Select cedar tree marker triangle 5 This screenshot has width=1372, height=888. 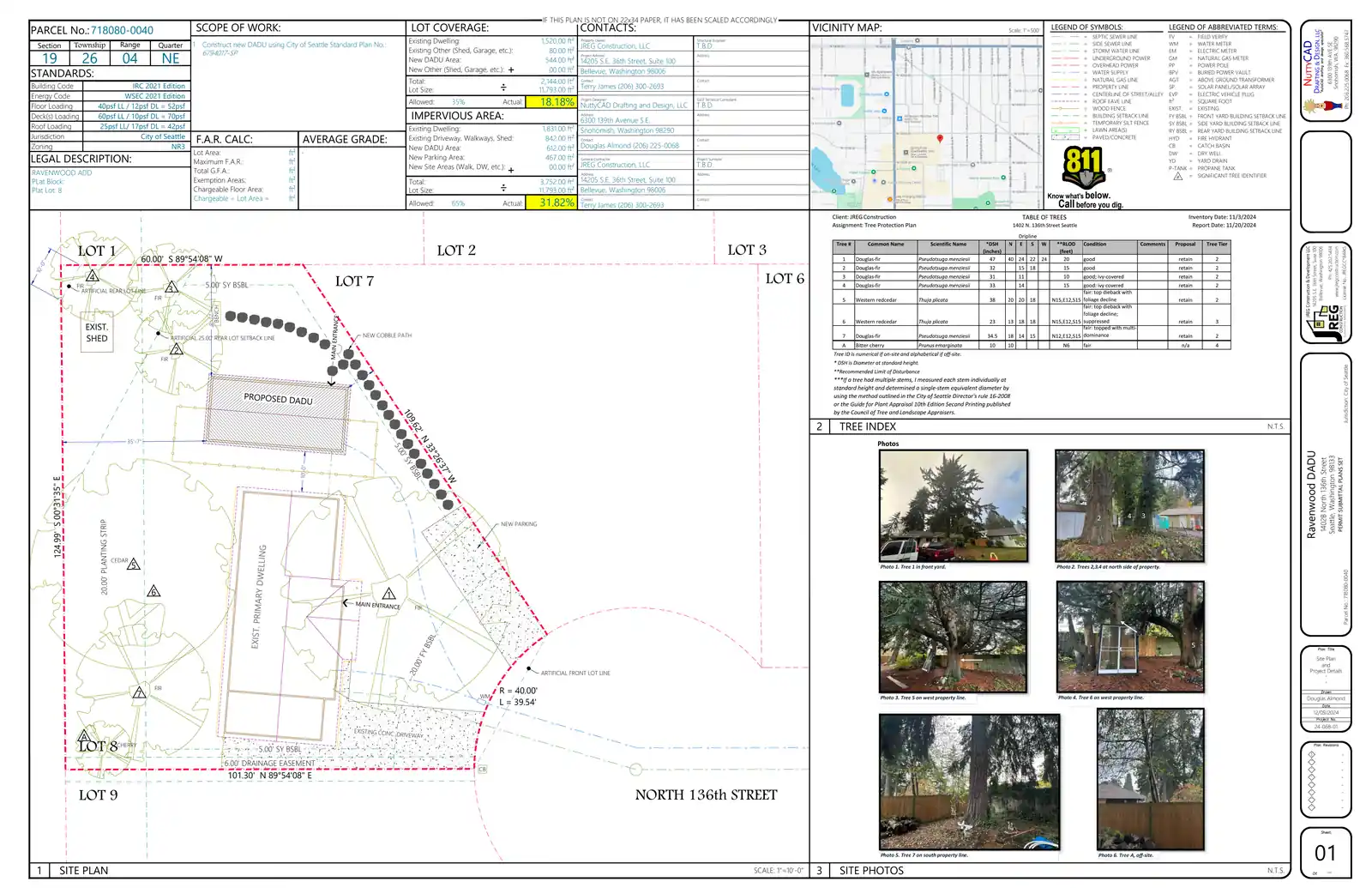(134, 565)
